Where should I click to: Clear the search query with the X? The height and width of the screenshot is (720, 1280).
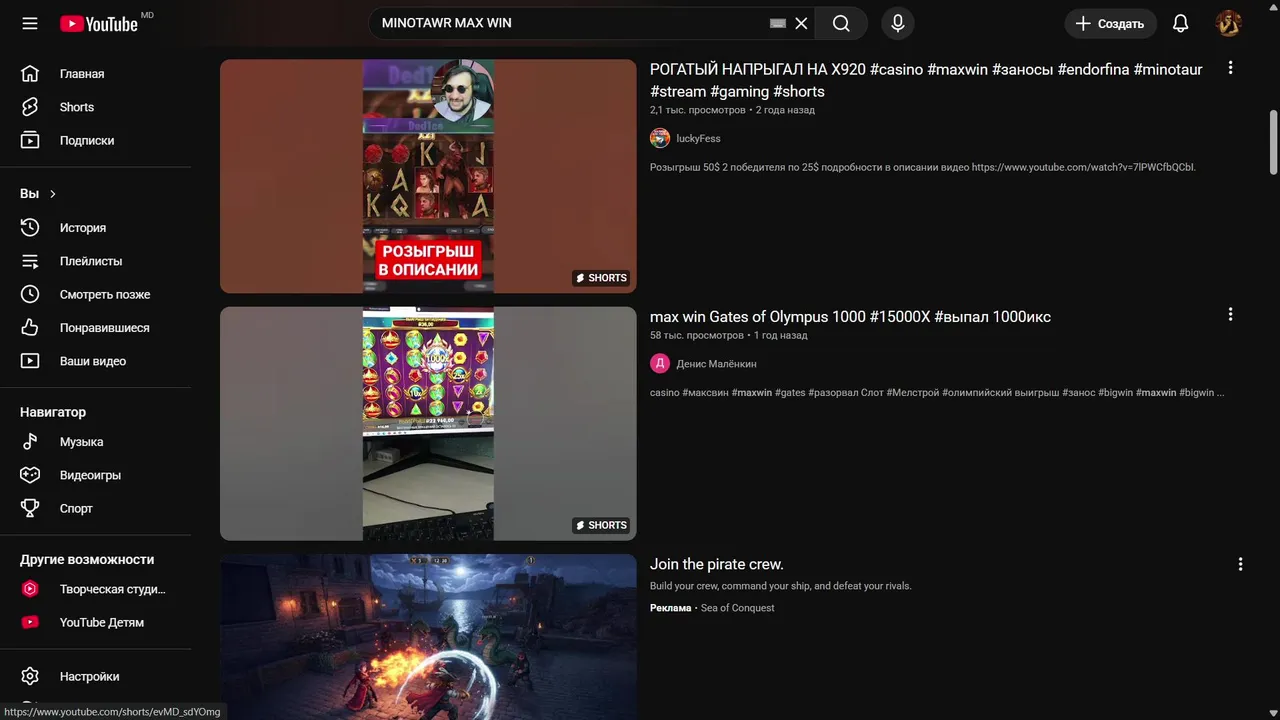click(x=801, y=23)
